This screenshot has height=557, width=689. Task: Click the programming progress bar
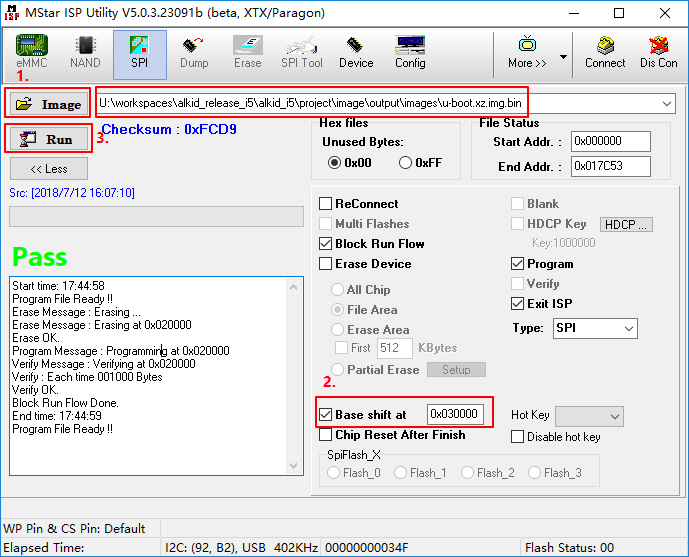(x=156, y=217)
